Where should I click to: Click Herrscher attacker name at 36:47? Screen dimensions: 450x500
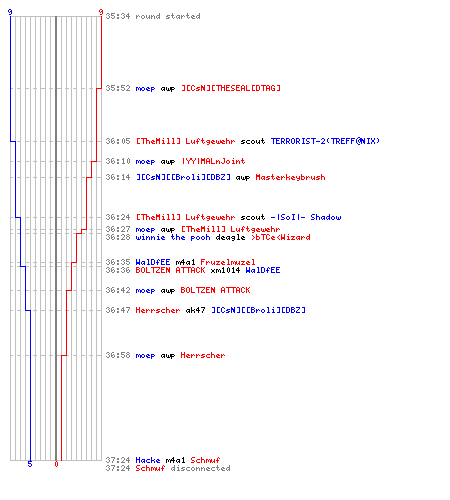tap(158, 310)
